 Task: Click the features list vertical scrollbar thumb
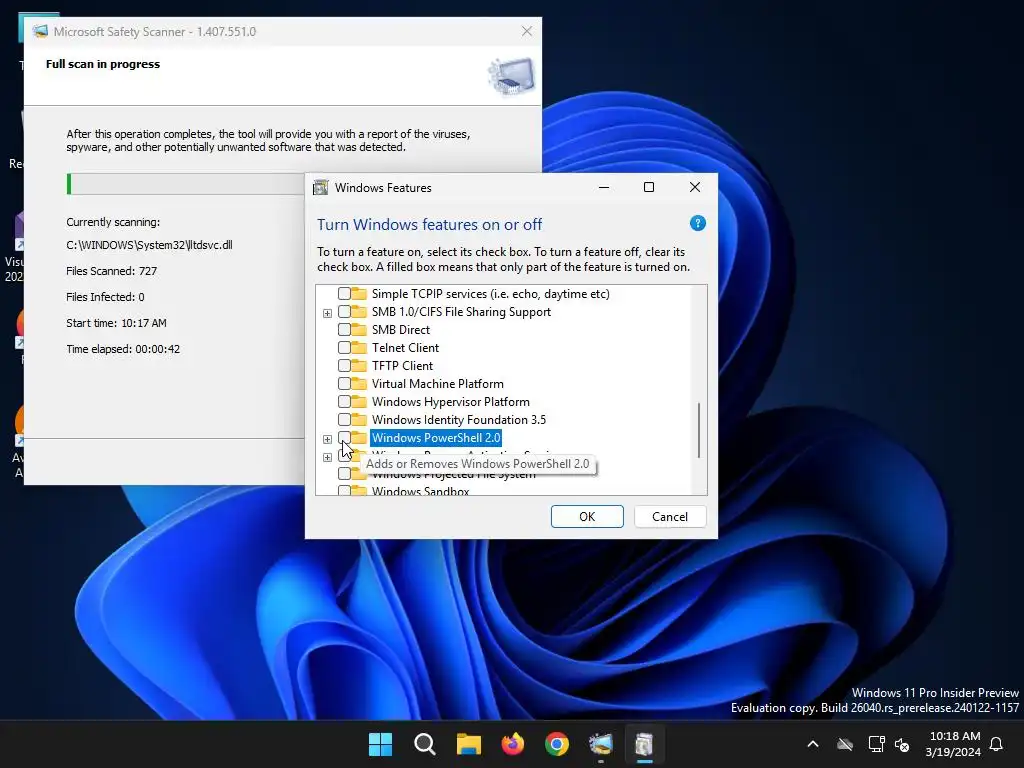click(x=699, y=430)
